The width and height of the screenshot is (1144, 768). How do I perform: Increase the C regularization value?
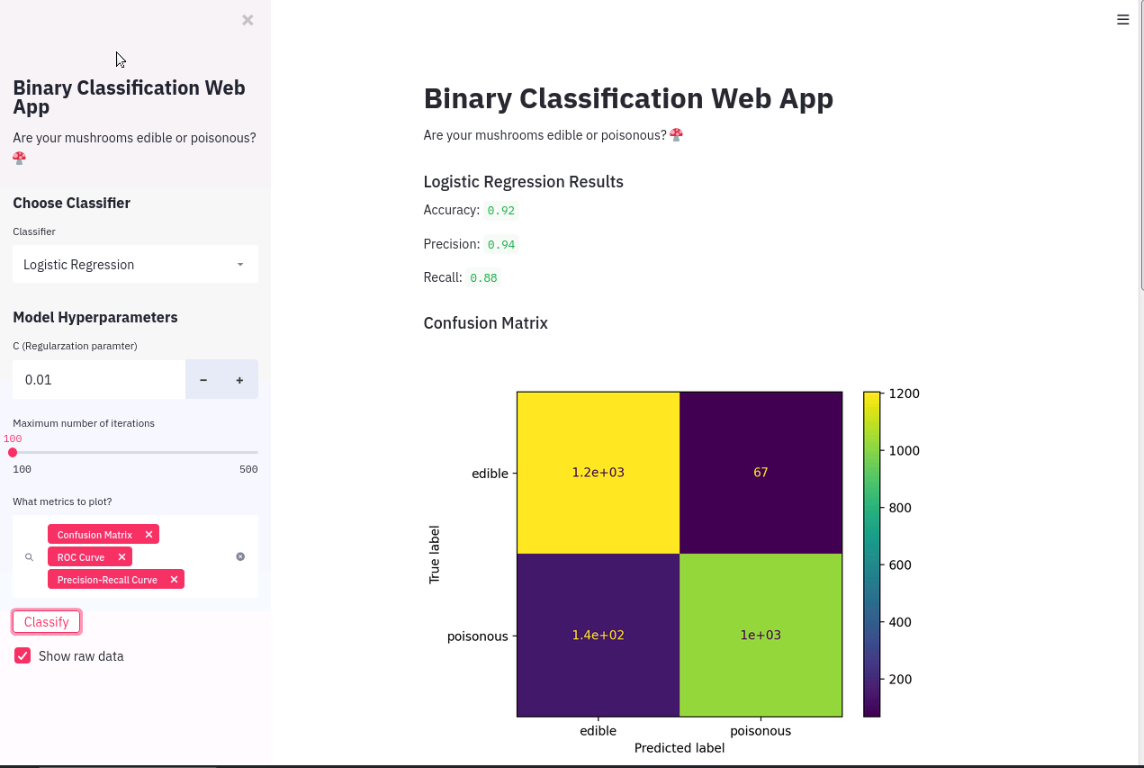pos(239,380)
